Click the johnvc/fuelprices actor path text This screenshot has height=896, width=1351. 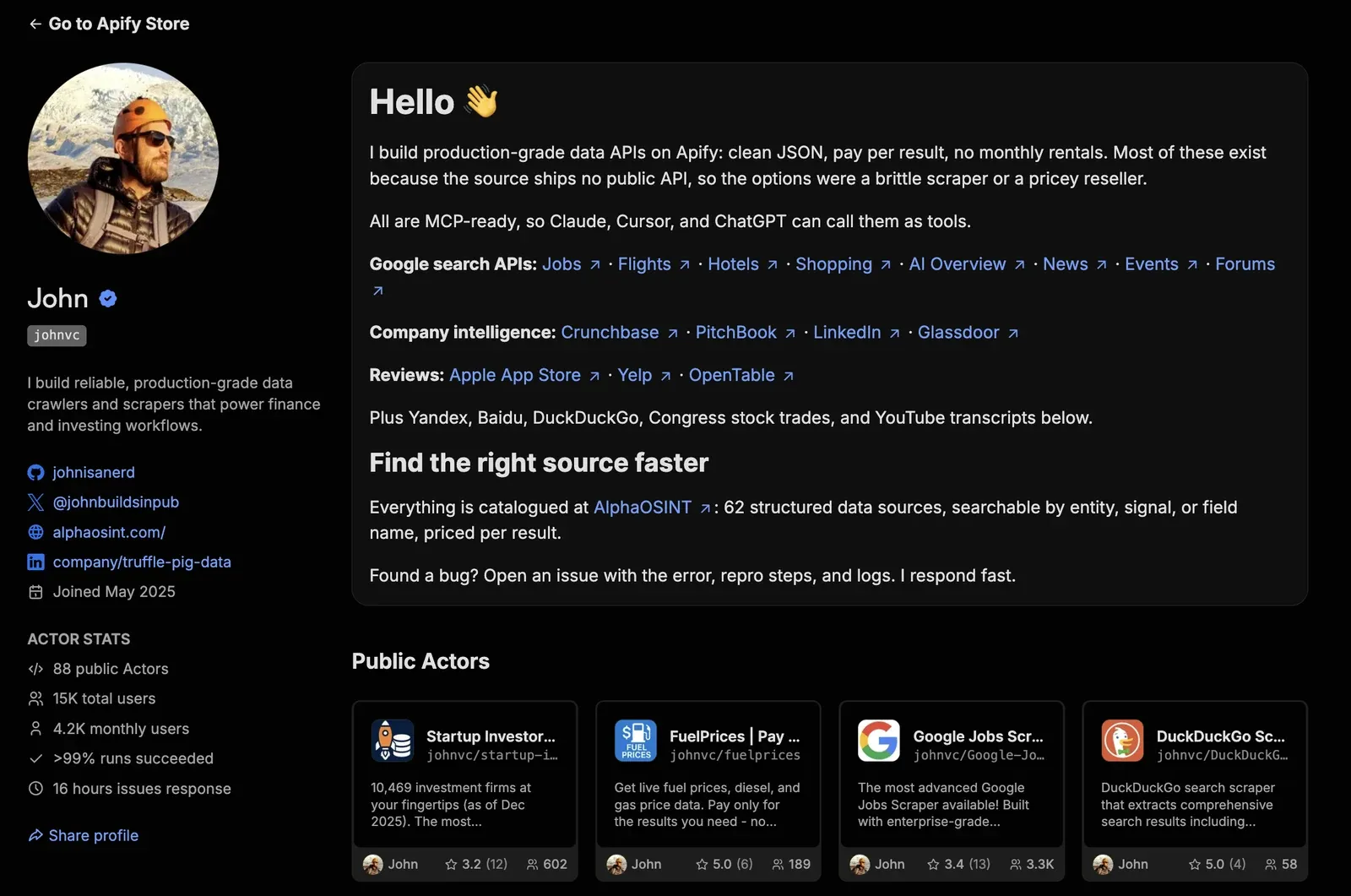(x=735, y=755)
